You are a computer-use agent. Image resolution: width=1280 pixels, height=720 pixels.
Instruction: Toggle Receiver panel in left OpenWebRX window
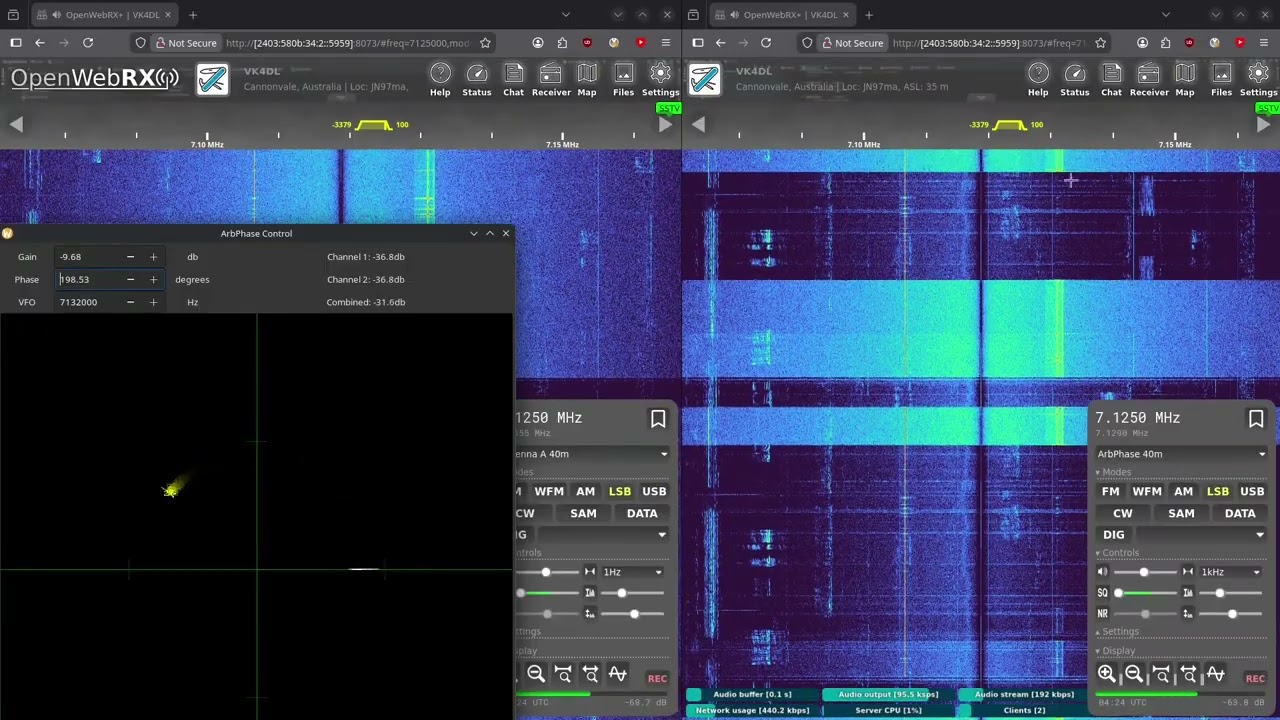[x=551, y=80]
